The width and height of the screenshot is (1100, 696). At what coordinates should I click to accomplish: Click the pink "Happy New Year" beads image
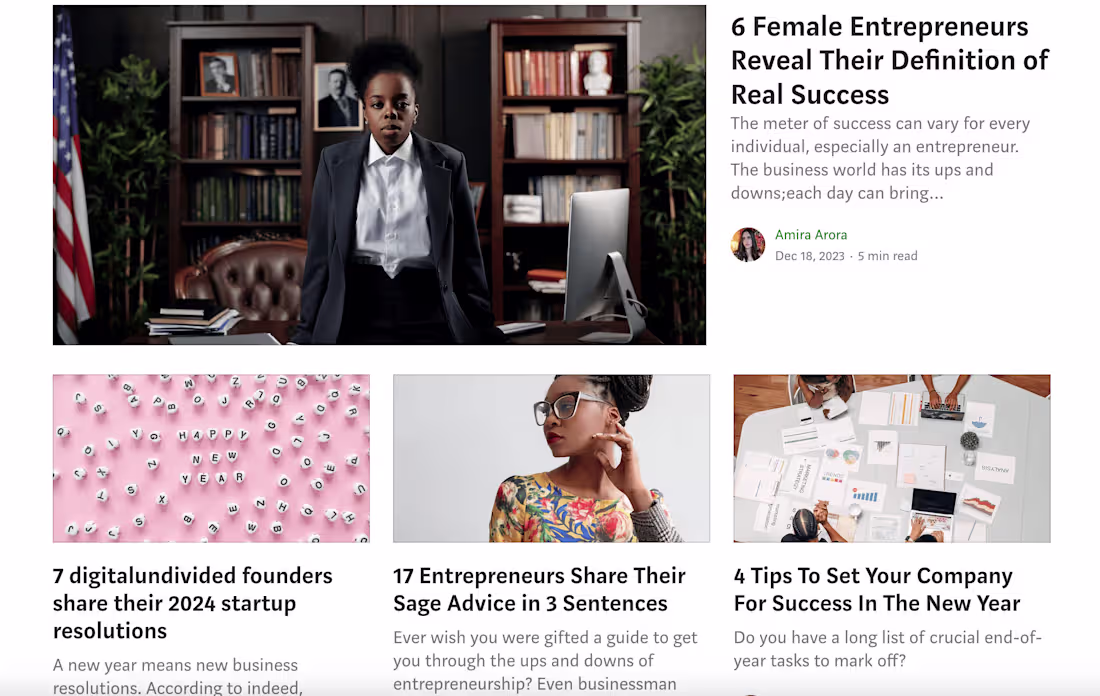point(211,458)
